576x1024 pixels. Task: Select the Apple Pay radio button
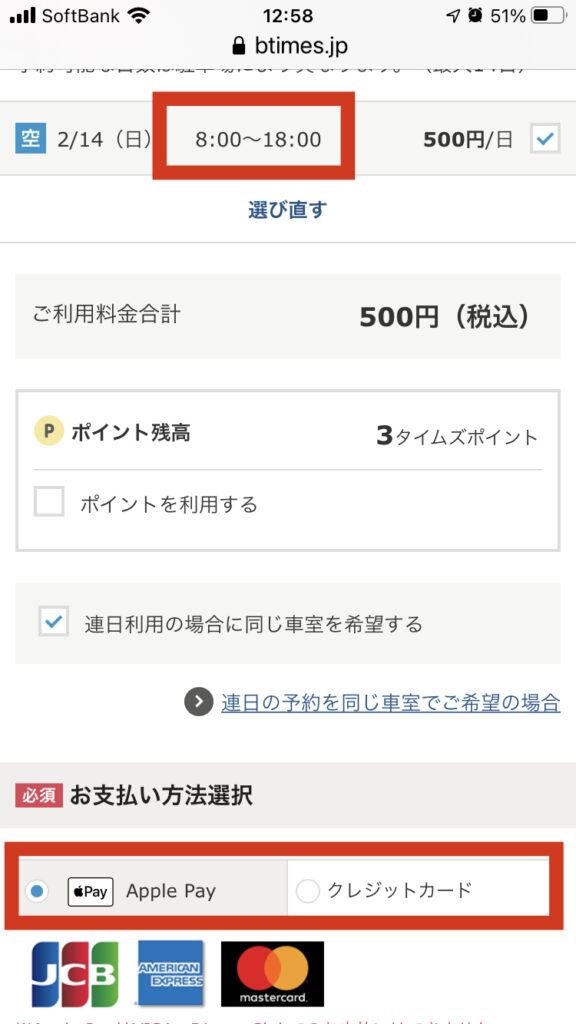coord(37,891)
